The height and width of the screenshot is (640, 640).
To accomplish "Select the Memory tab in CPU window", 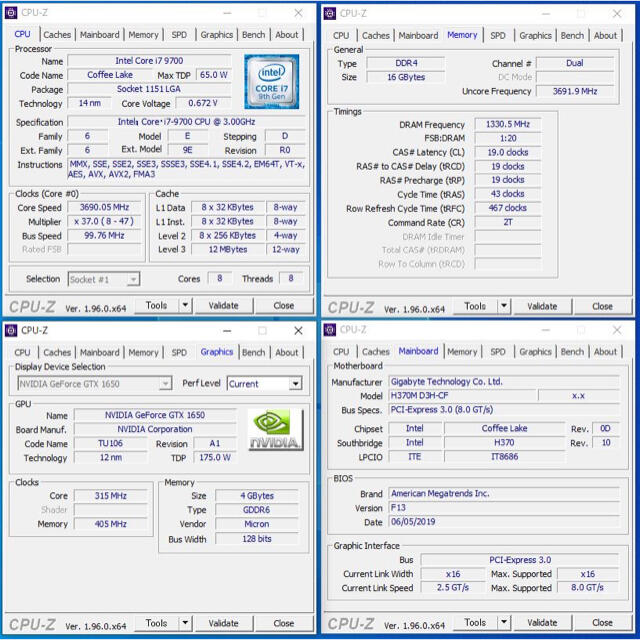I will tap(143, 35).
